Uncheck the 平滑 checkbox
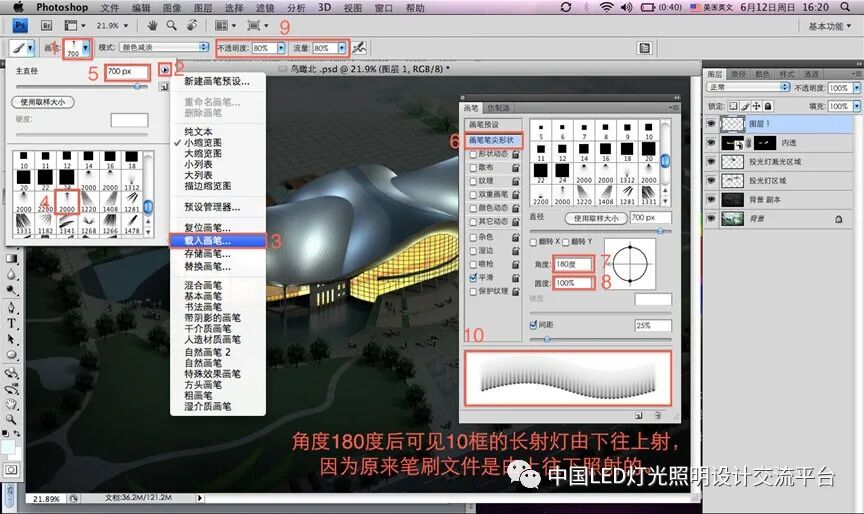 [x=473, y=278]
